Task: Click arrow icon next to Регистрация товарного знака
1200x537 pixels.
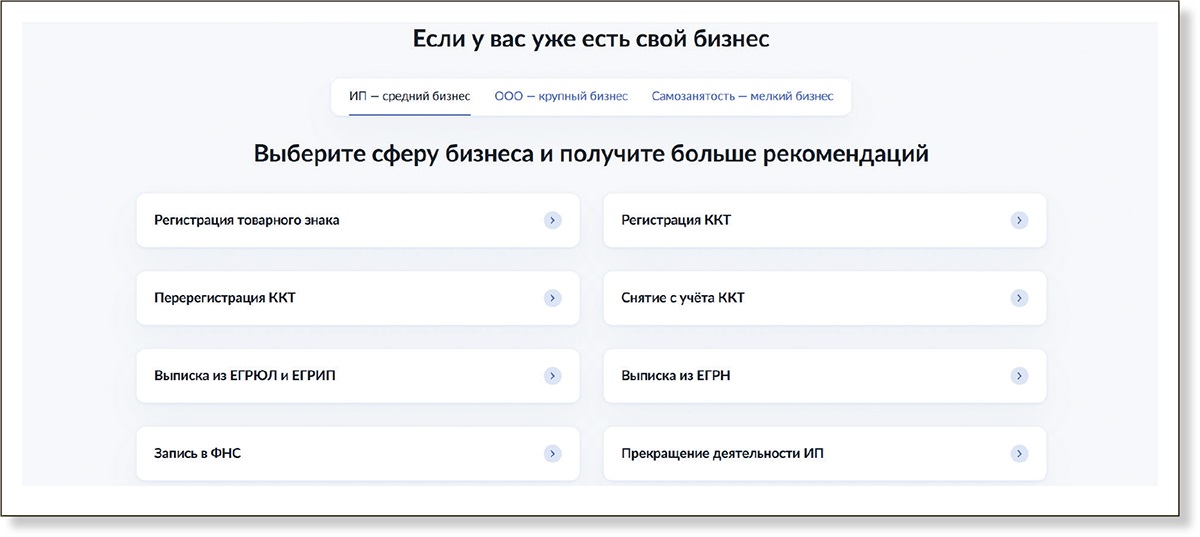Action: (552, 220)
